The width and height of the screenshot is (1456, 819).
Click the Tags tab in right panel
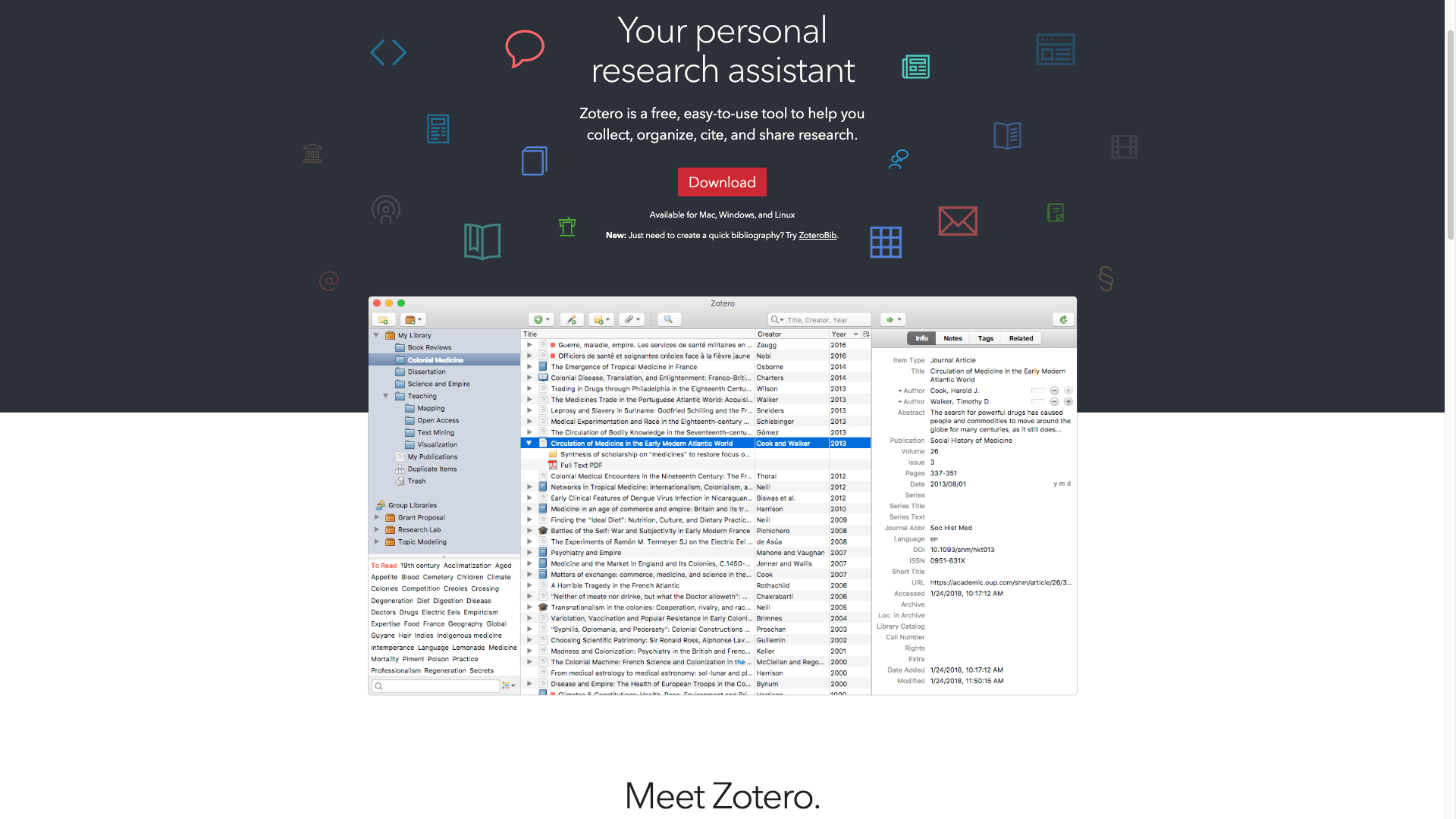click(986, 338)
